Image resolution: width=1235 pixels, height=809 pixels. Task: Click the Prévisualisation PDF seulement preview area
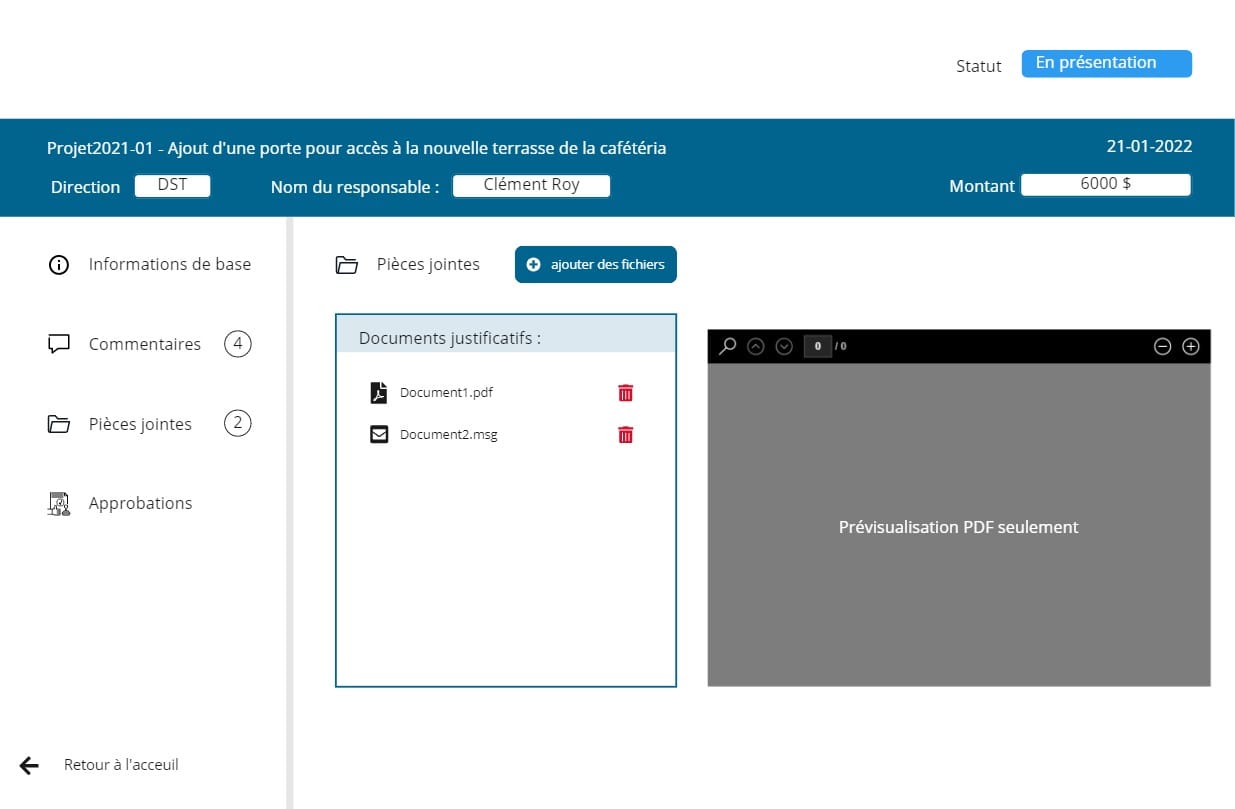click(x=959, y=525)
